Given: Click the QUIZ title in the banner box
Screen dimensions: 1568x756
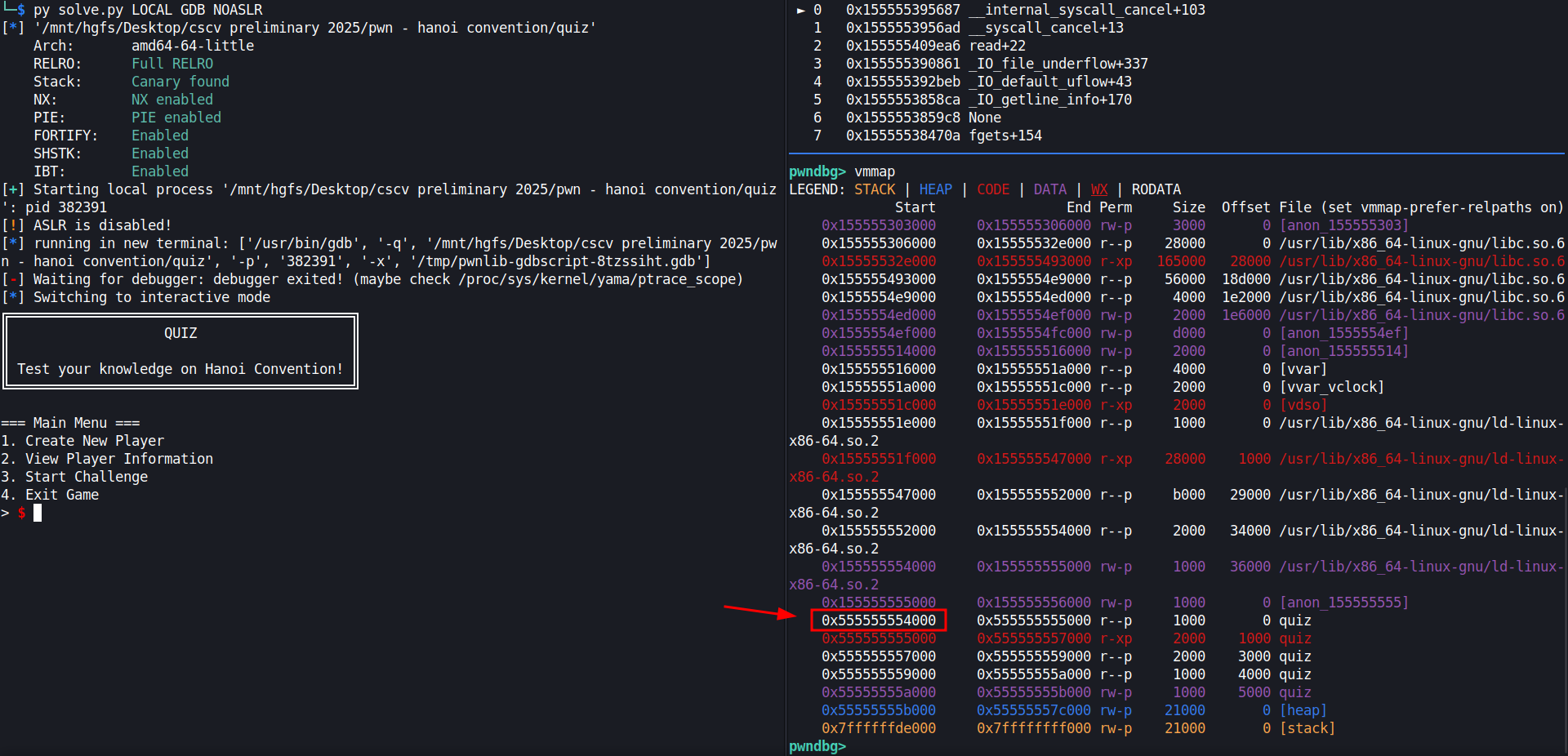Looking at the screenshot, I should coord(180,333).
